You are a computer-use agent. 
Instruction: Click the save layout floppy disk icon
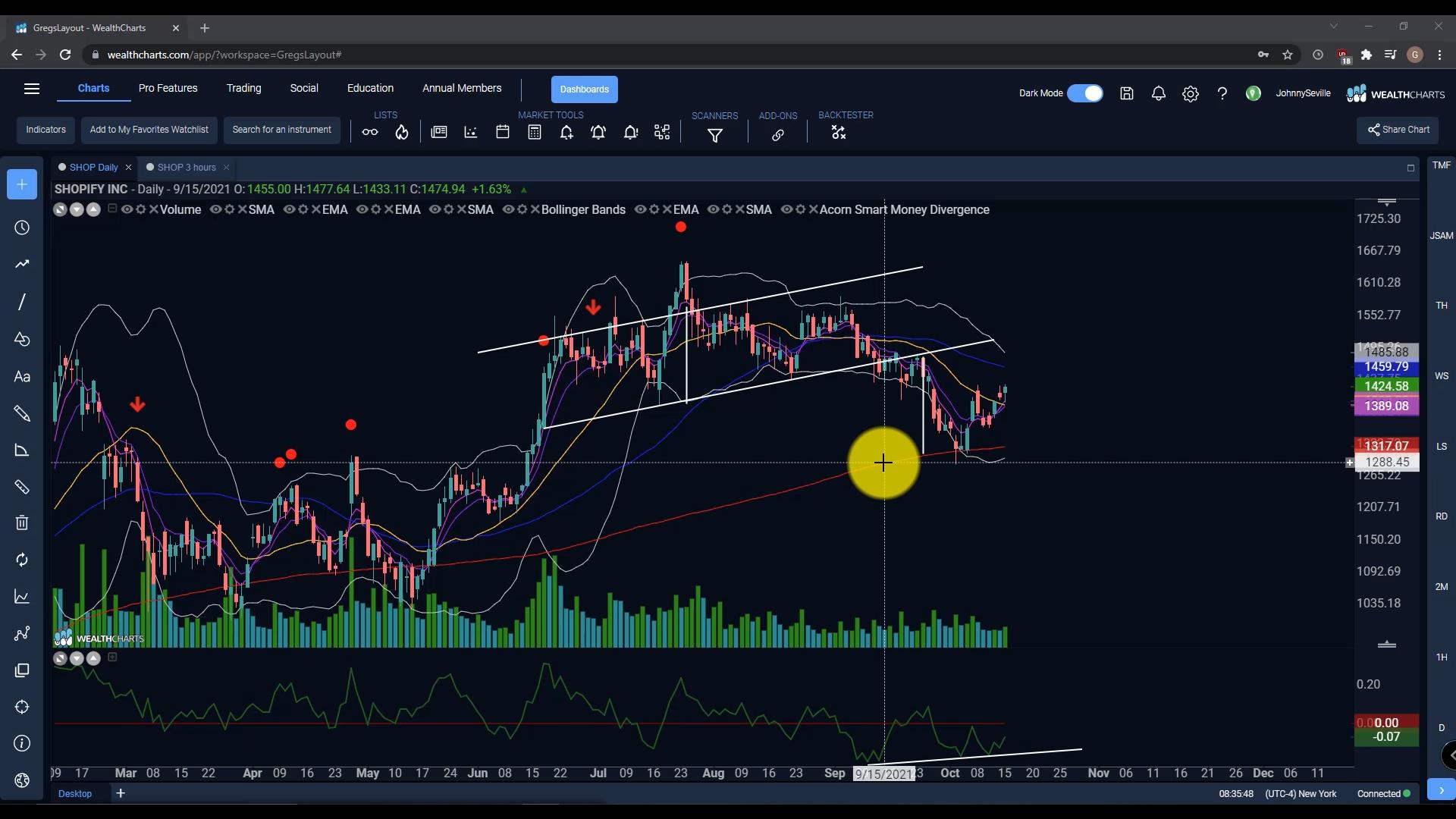1127,93
